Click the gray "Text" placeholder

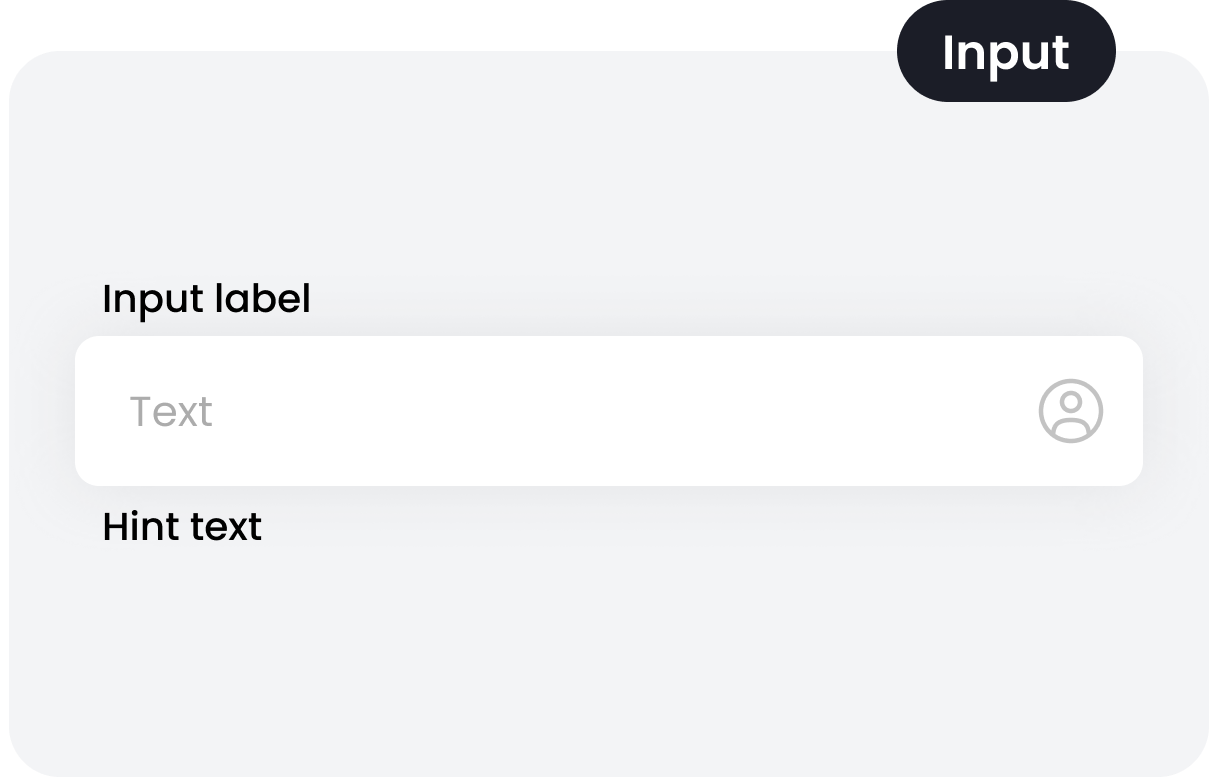pos(171,412)
